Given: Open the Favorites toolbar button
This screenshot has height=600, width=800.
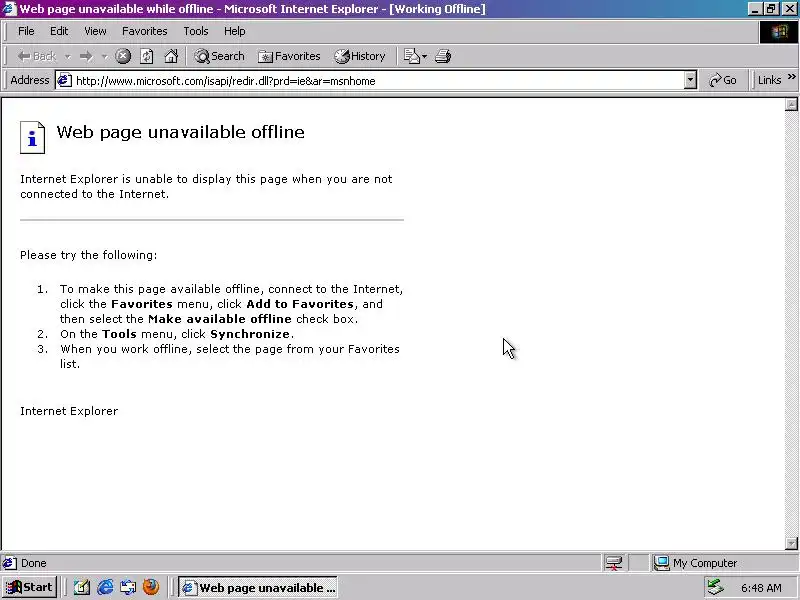Looking at the screenshot, I should pyautogui.click(x=289, y=56).
